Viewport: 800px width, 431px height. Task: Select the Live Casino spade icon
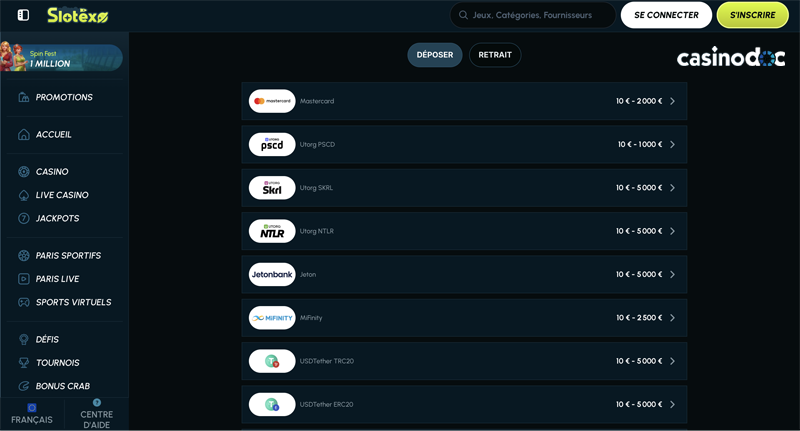point(23,195)
